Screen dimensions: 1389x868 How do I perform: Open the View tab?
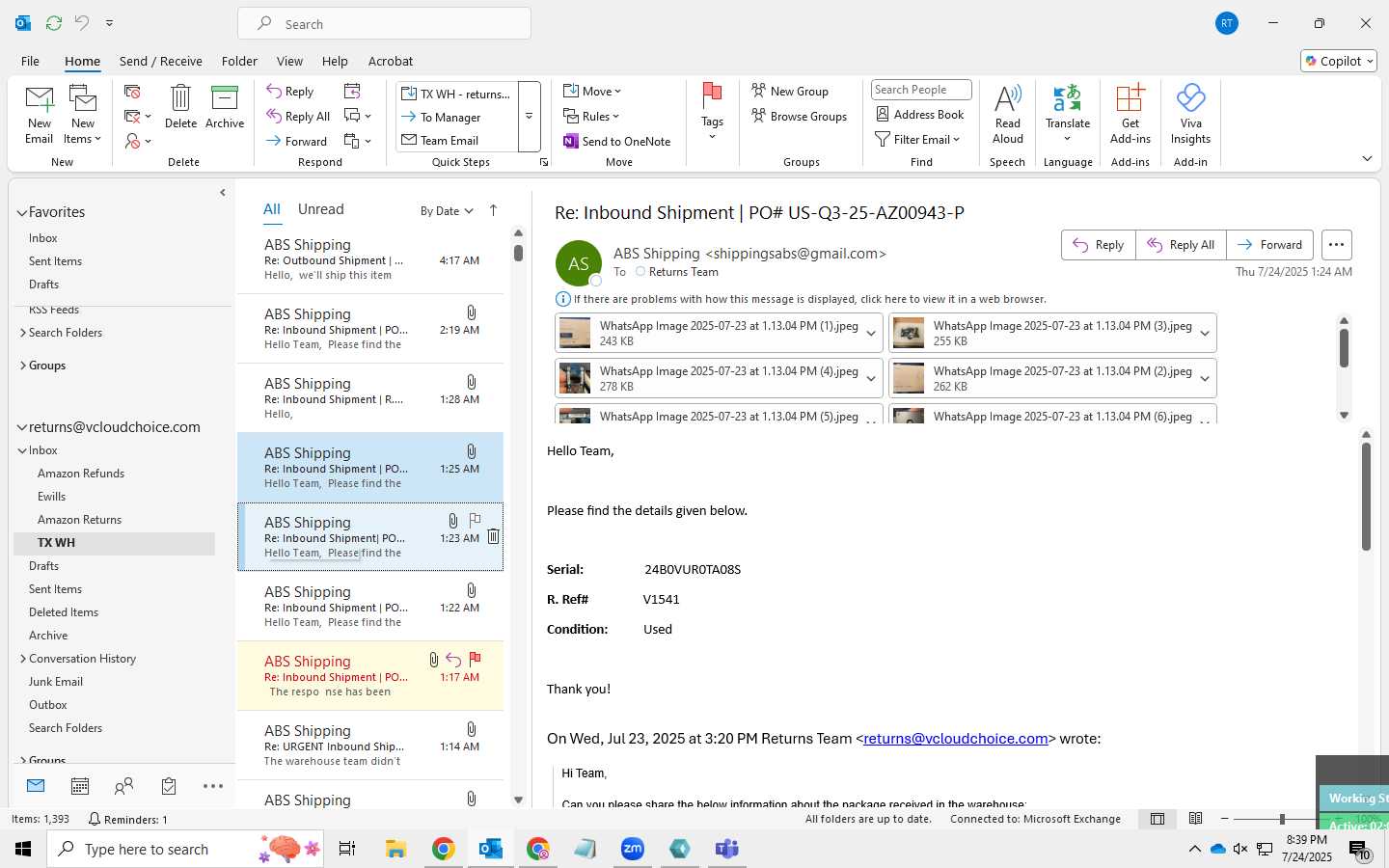[289, 61]
